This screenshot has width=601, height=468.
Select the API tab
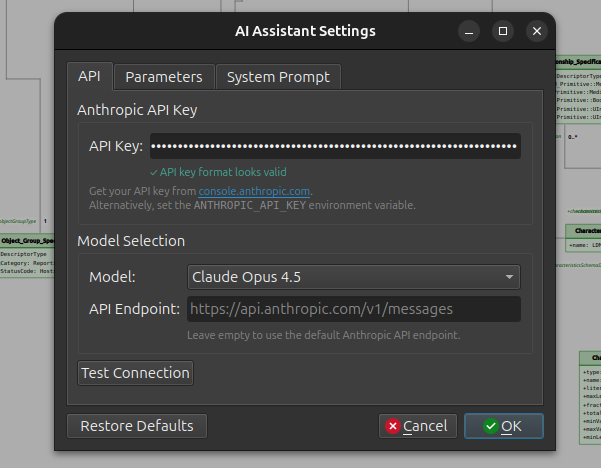coord(89,77)
